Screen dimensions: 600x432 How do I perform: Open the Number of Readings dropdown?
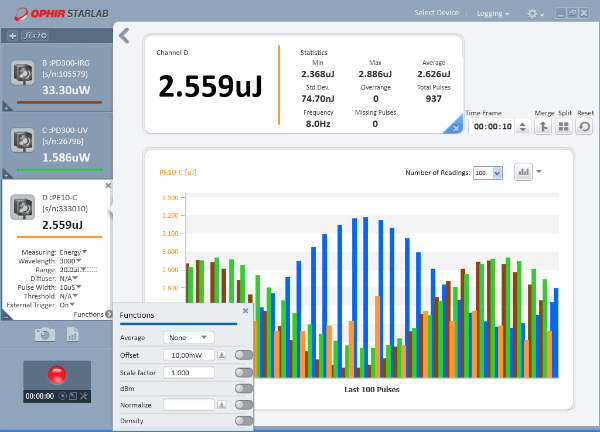click(488, 173)
